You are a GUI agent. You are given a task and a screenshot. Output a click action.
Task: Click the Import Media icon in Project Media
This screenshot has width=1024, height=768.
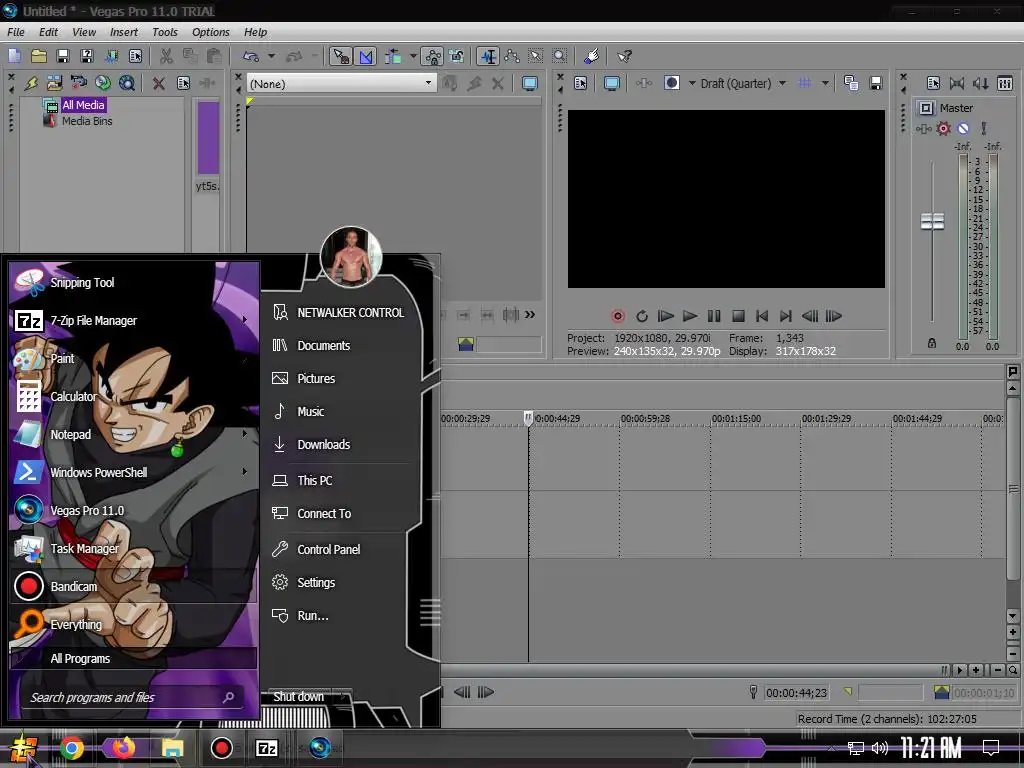(x=55, y=83)
